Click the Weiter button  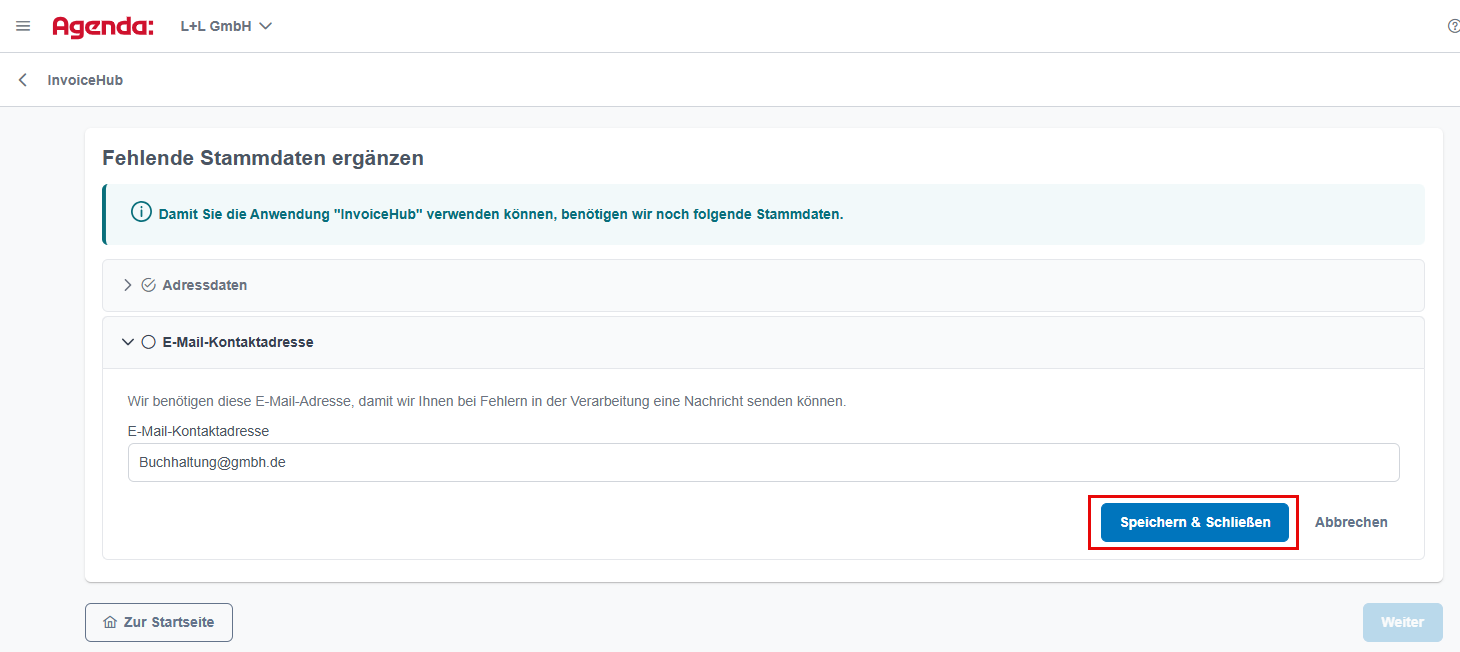(x=1402, y=622)
